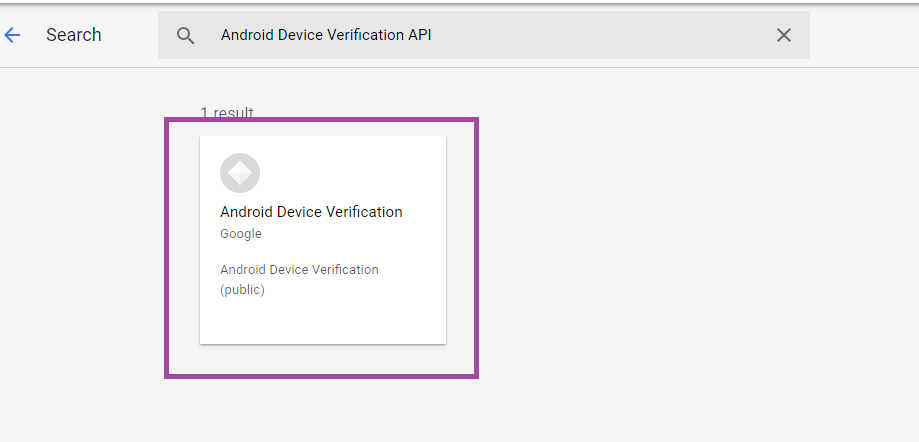Viewport: 919px width, 442px height.
Task: Click the diamond API logo on the card
Action: 240,173
